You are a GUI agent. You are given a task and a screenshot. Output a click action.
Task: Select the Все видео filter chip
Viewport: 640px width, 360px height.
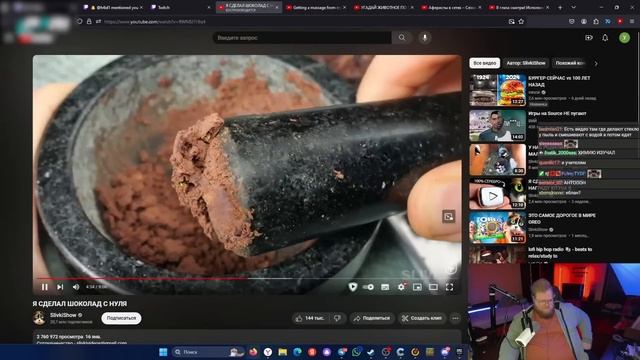(x=484, y=63)
